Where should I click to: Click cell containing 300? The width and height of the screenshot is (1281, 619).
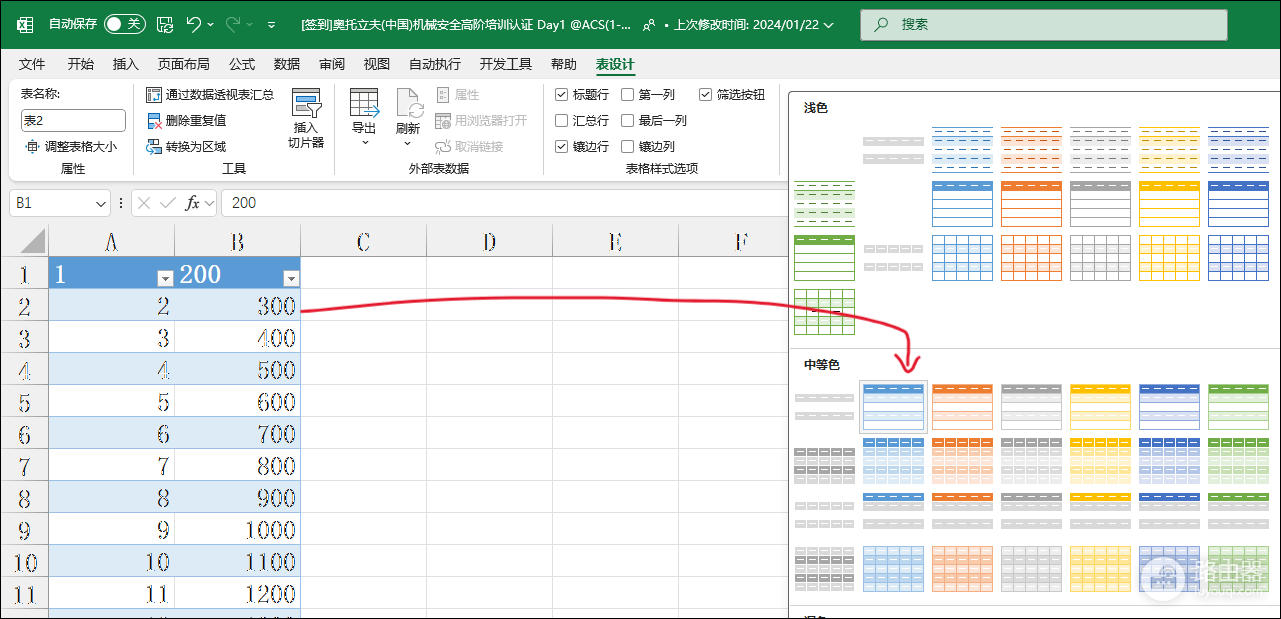[238, 306]
